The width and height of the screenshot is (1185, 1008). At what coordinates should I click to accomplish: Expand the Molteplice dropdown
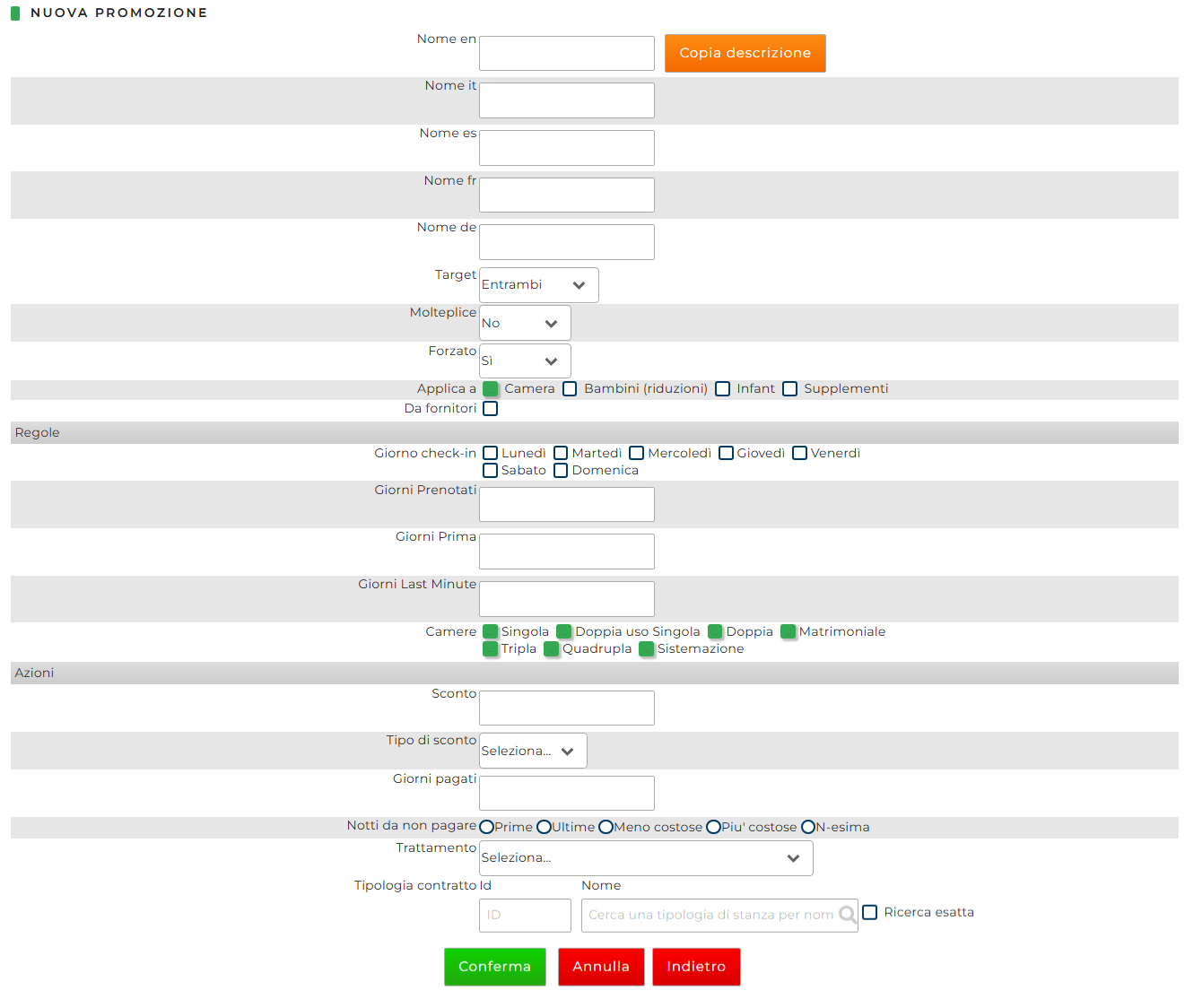(525, 324)
